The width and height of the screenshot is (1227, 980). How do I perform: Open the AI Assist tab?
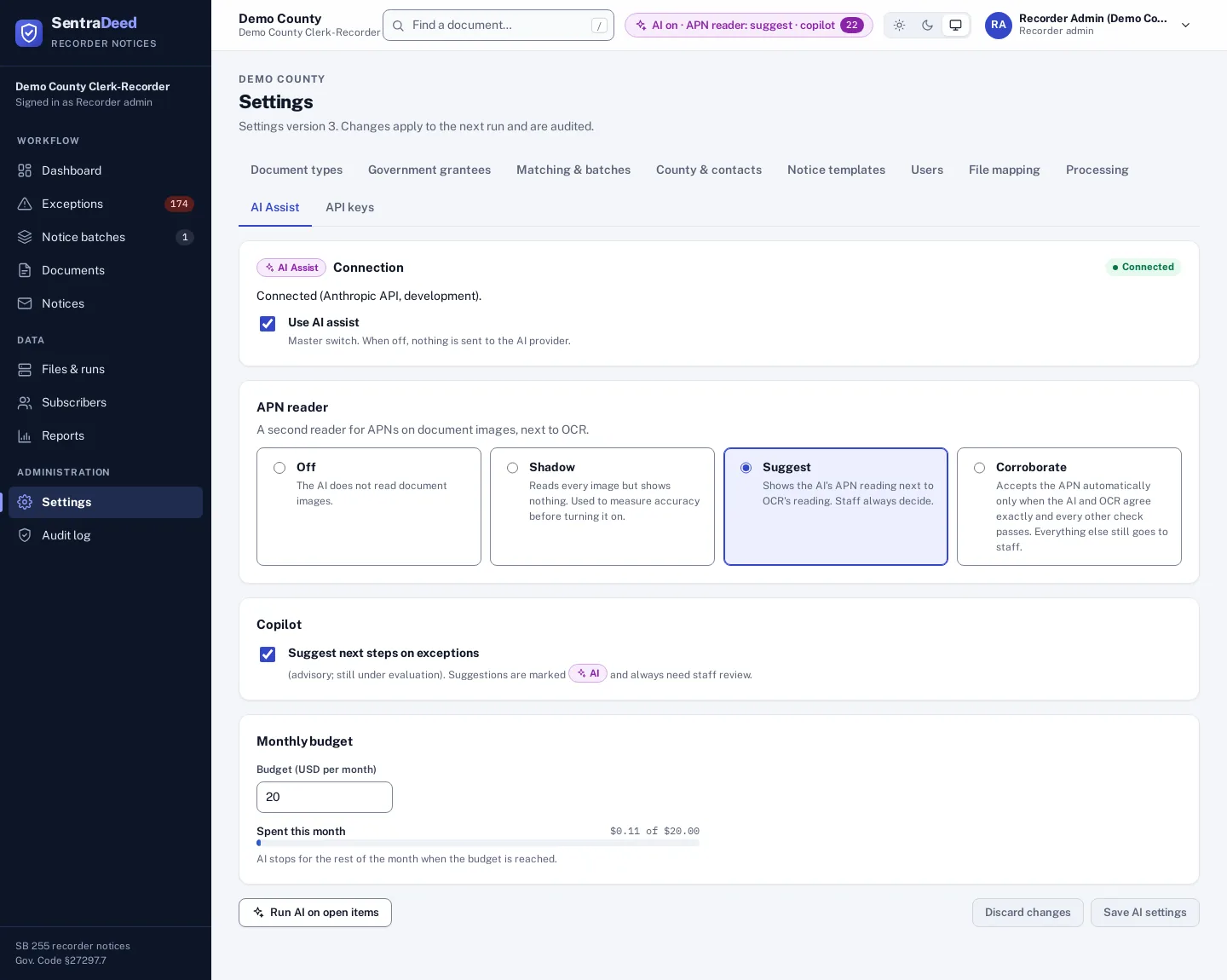[x=275, y=207]
